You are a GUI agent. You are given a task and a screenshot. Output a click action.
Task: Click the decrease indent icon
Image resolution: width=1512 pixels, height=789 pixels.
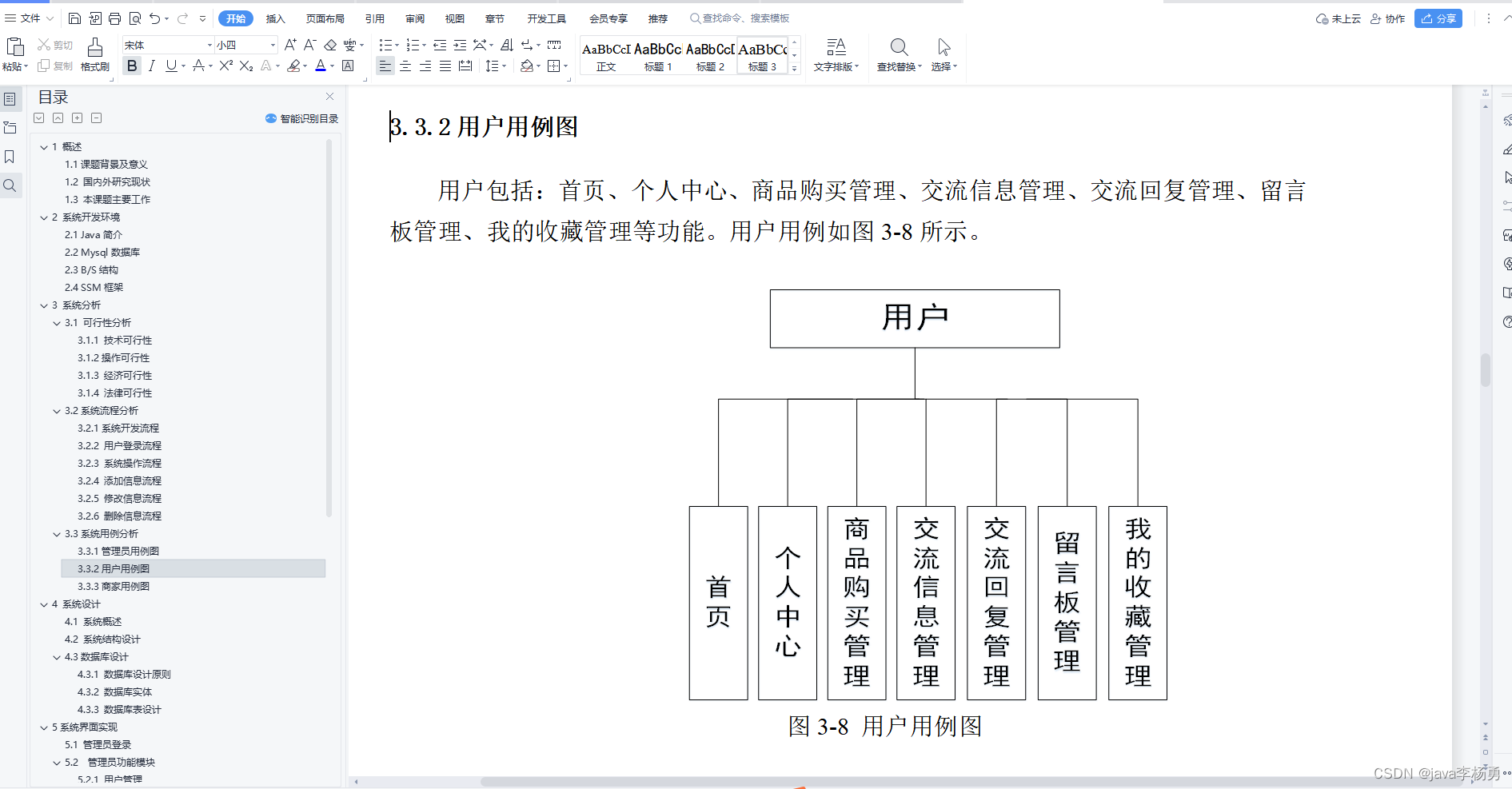point(440,45)
